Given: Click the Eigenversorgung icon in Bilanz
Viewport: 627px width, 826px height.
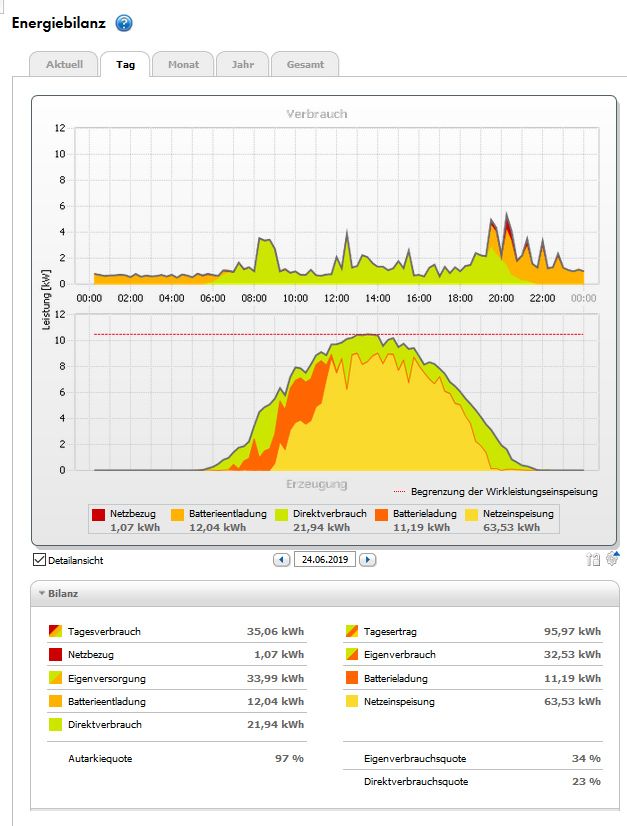Looking at the screenshot, I should (x=55, y=678).
